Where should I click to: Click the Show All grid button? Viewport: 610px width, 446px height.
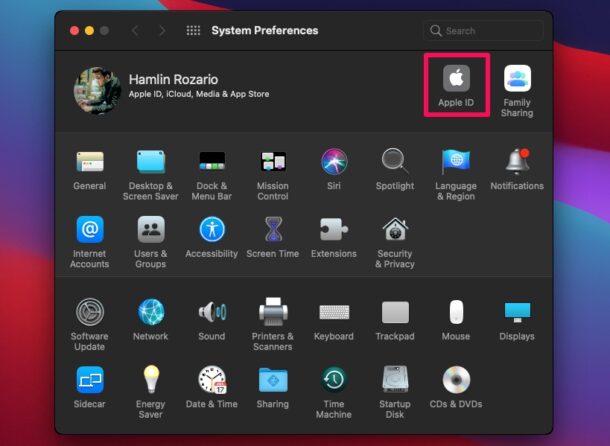[193, 31]
